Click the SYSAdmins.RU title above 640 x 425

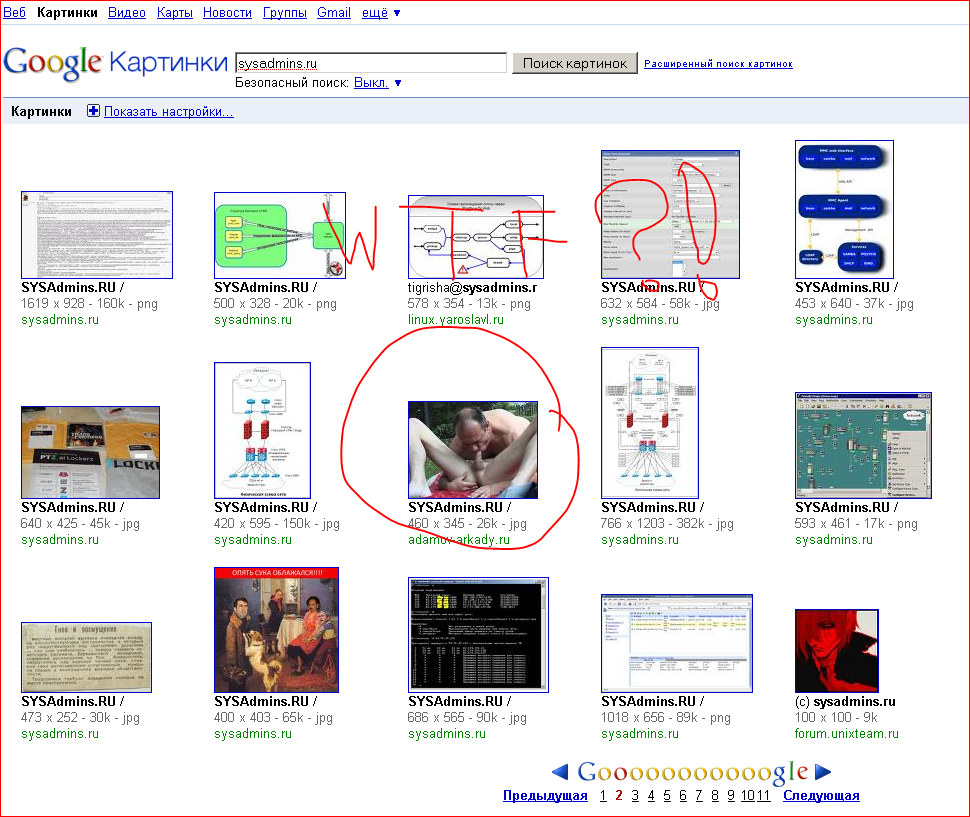point(72,507)
